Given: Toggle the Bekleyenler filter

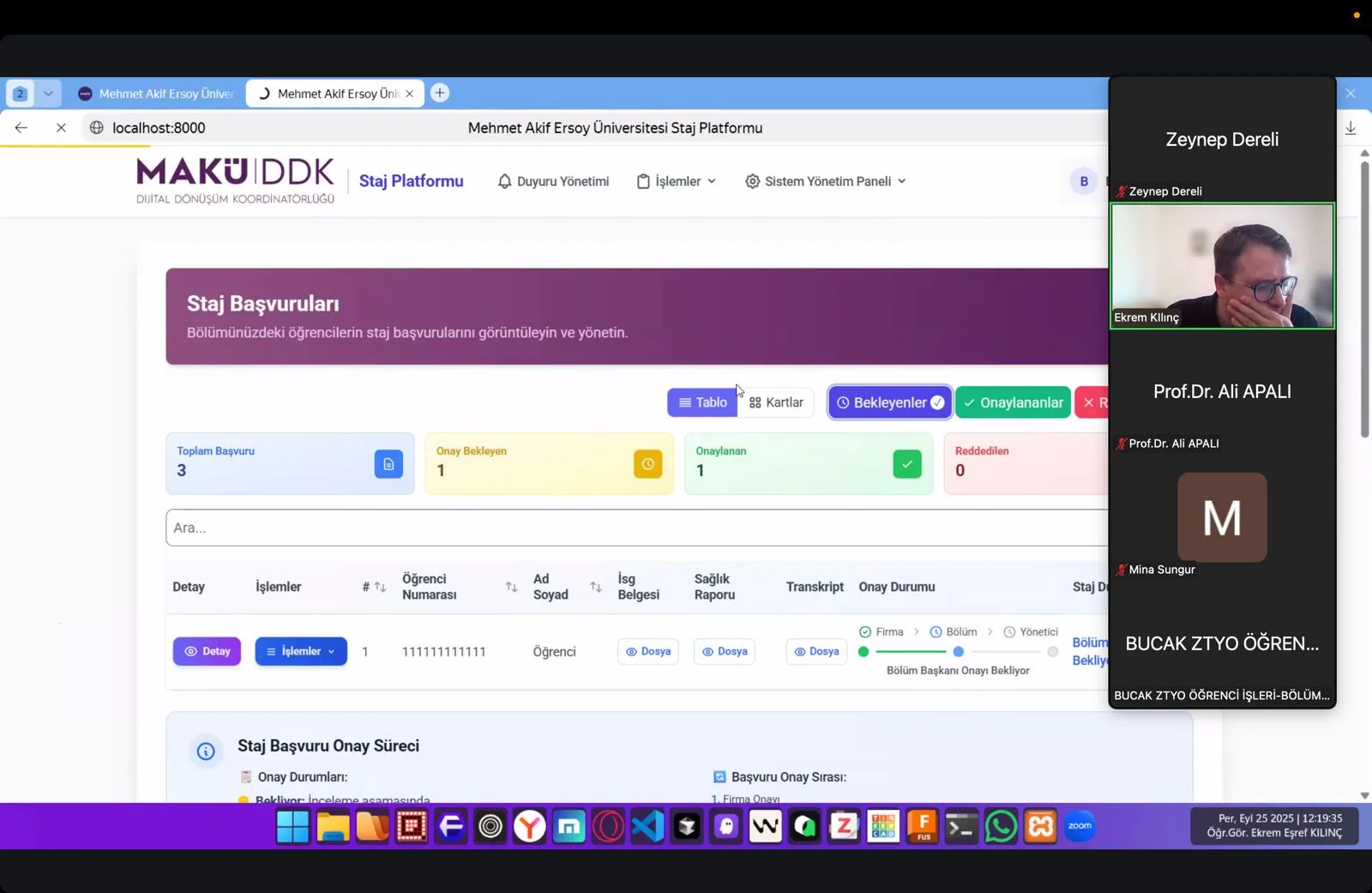Looking at the screenshot, I should [x=889, y=402].
